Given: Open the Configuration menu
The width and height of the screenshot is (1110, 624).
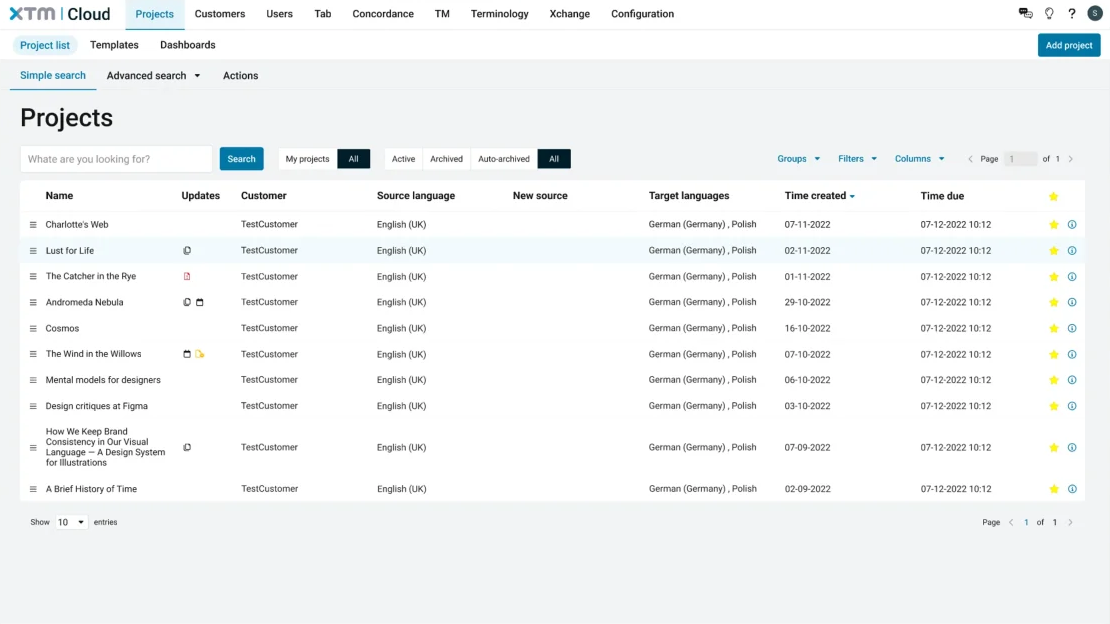Looking at the screenshot, I should (x=642, y=14).
